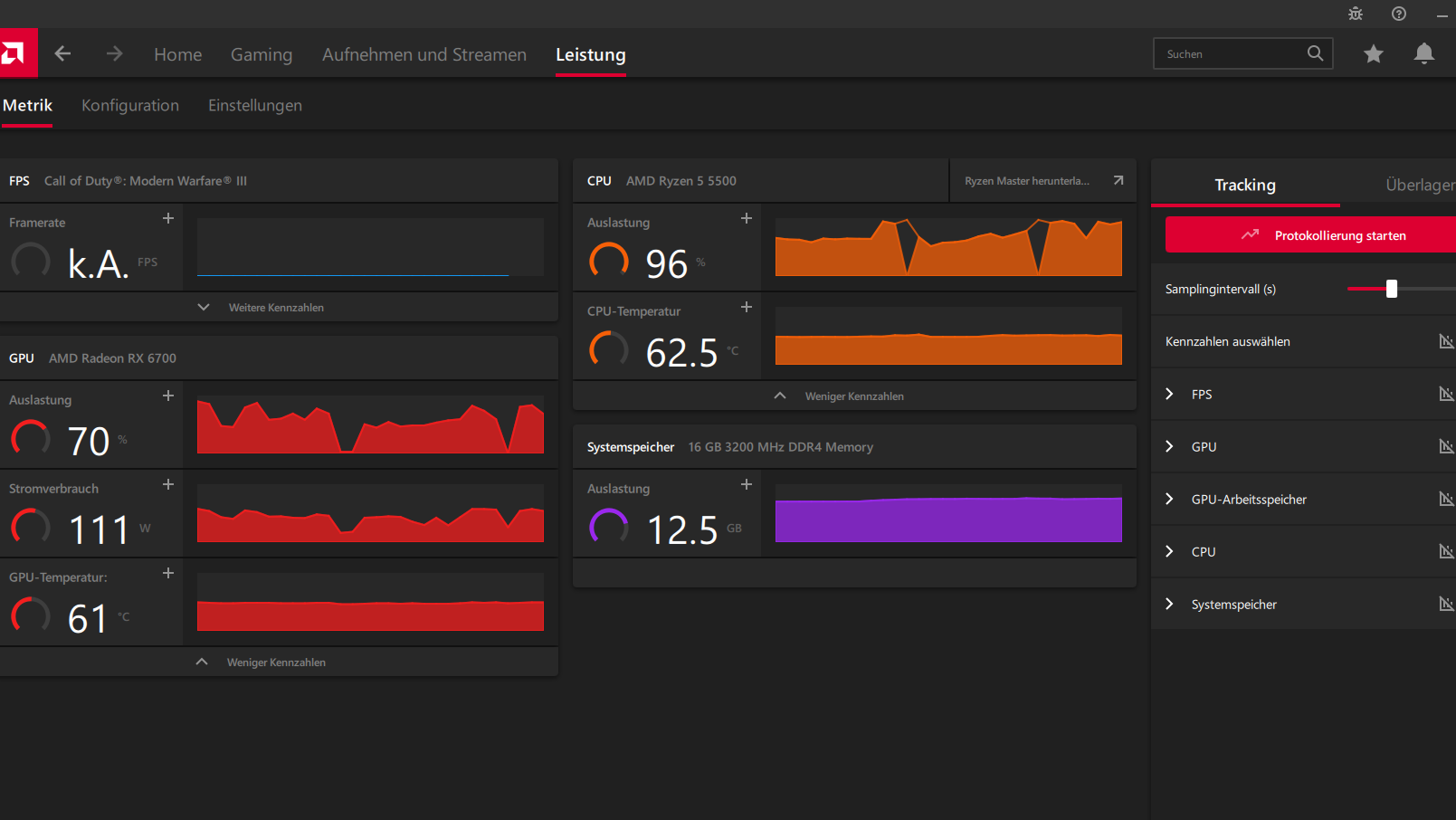Go back with the left arrow
This screenshot has width=1456, height=820.
(62, 53)
